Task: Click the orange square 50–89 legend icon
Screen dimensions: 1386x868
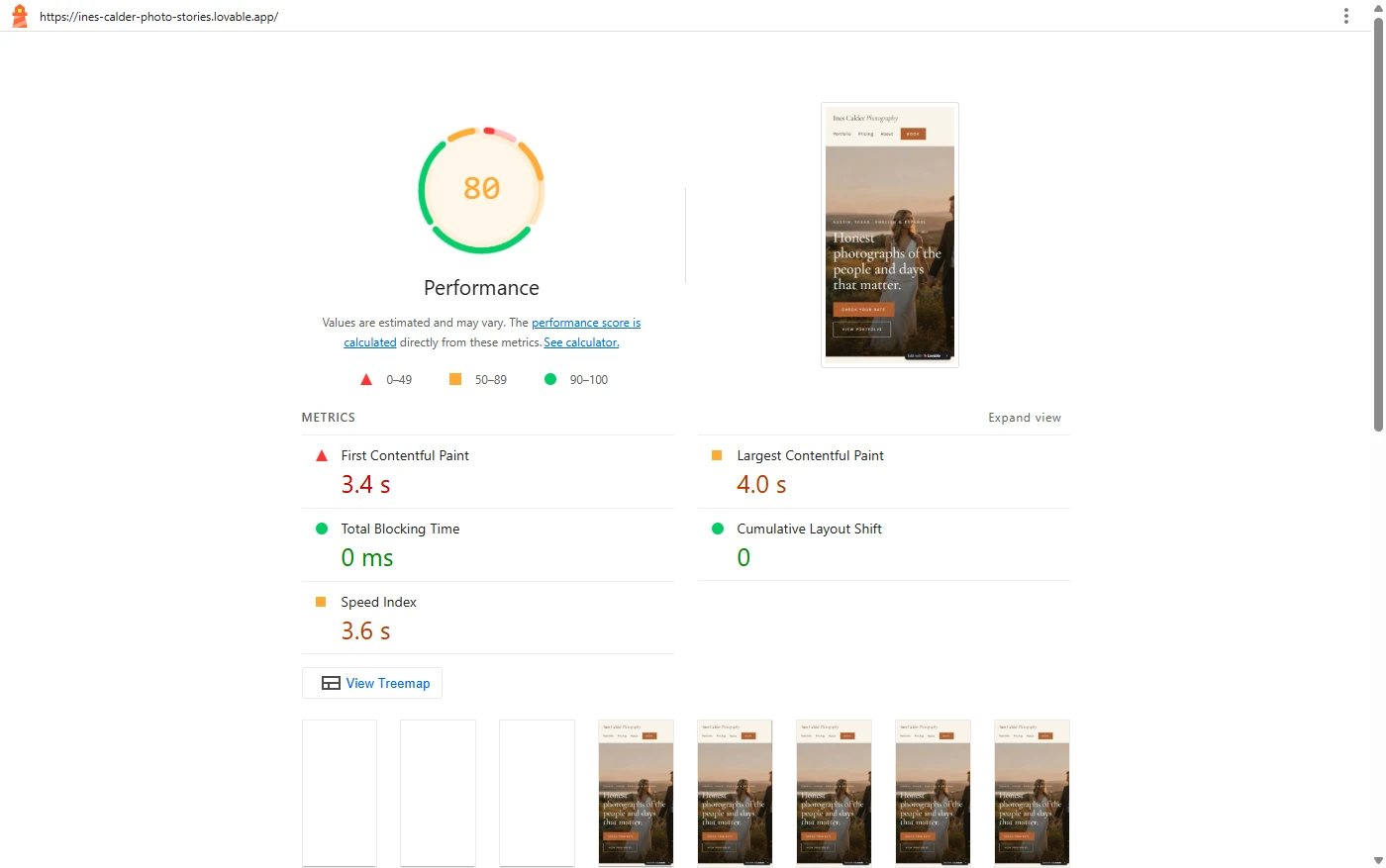Action: coord(455,379)
